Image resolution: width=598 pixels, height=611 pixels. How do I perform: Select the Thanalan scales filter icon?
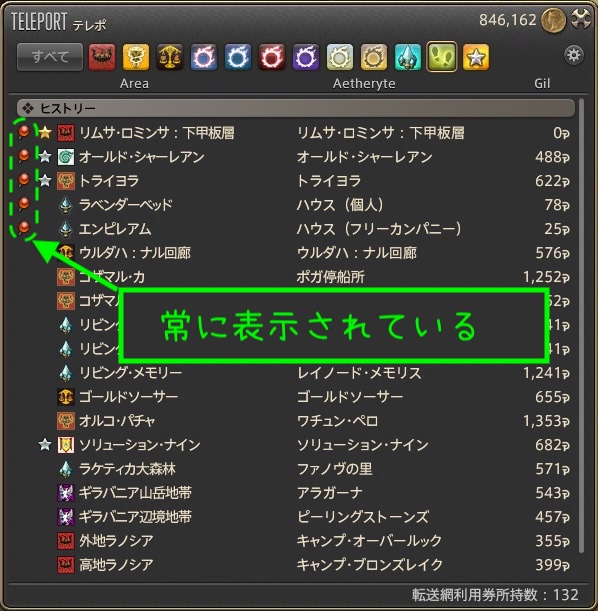pyautogui.click(x=170, y=57)
